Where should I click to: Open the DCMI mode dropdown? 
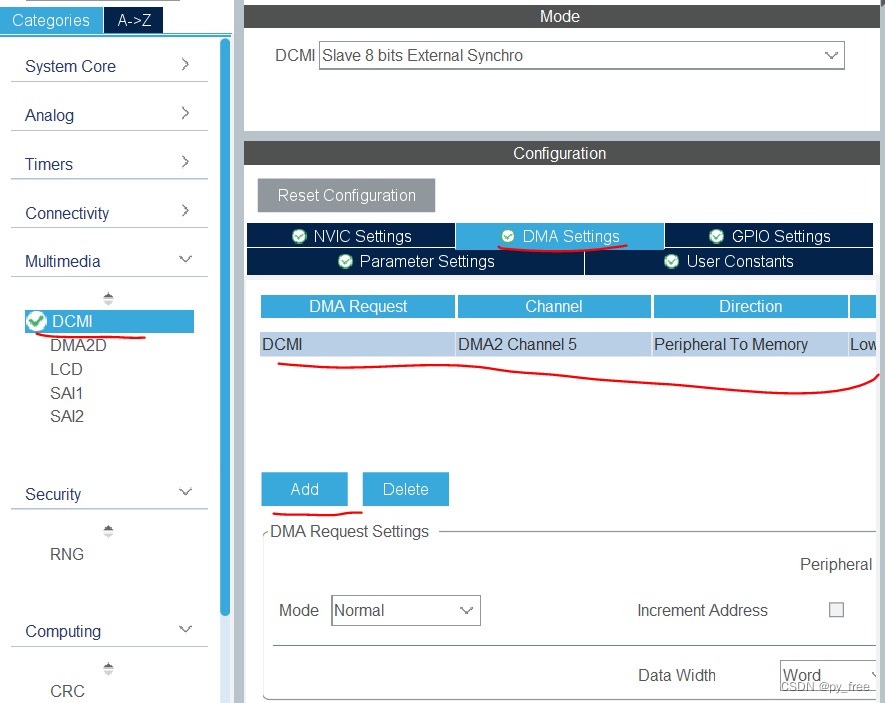coord(581,55)
